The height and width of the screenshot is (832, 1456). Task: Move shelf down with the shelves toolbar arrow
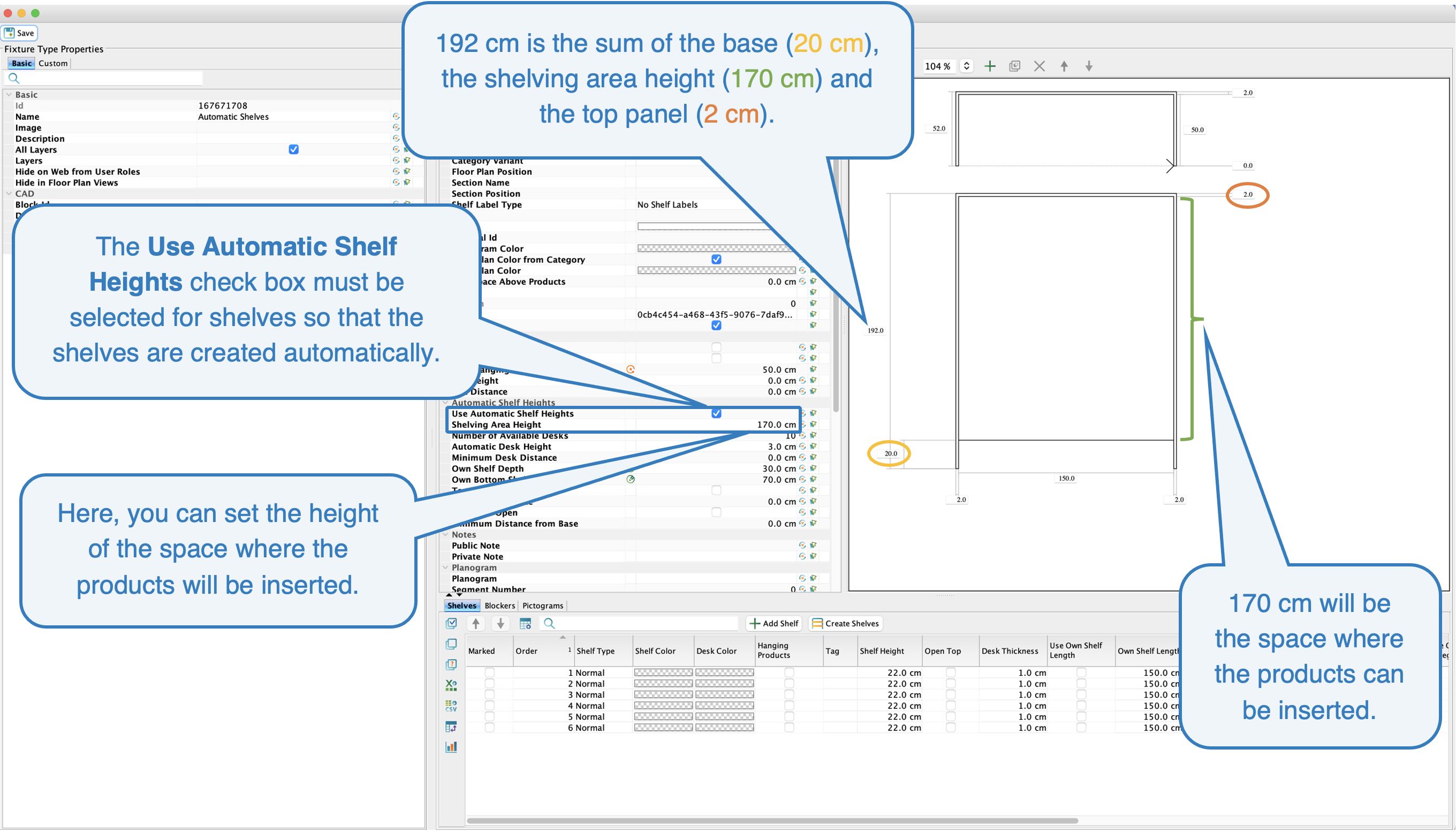click(x=500, y=623)
